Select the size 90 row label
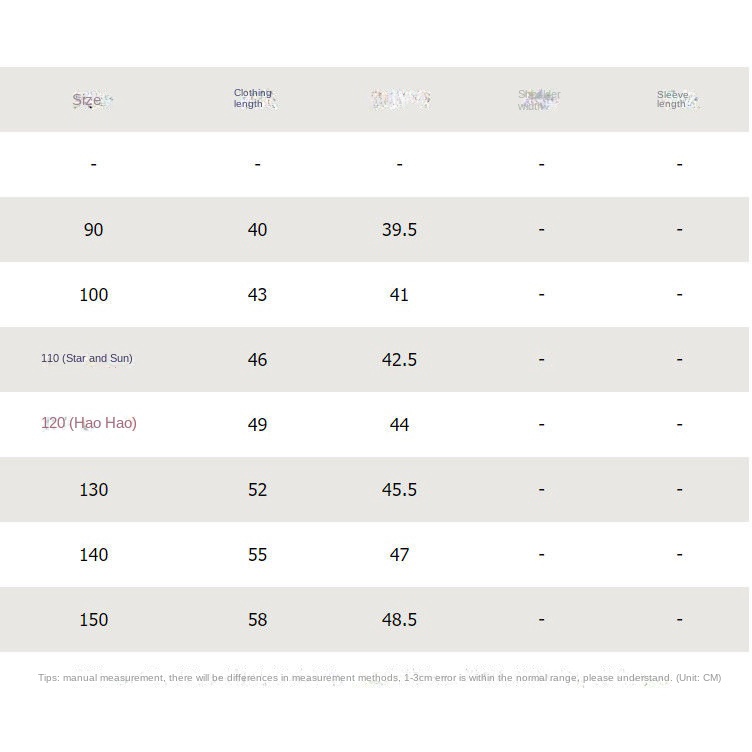The height and width of the screenshot is (752, 752). (93, 230)
